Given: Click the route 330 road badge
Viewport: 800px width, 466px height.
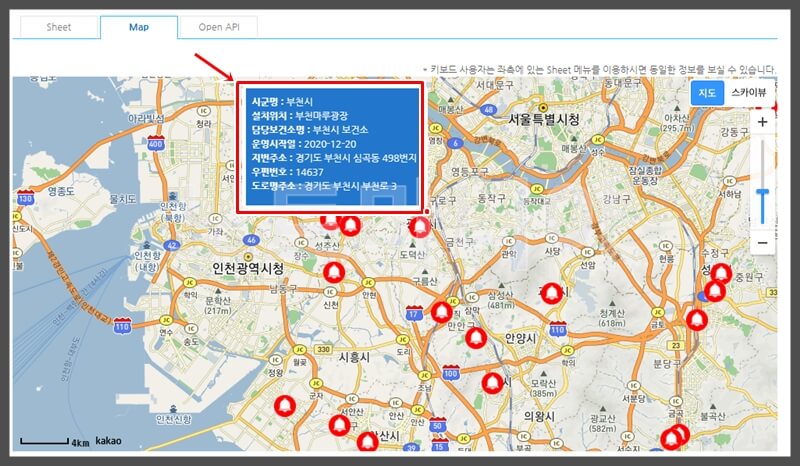Looking at the screenshot, I should (x=323, y=349).
